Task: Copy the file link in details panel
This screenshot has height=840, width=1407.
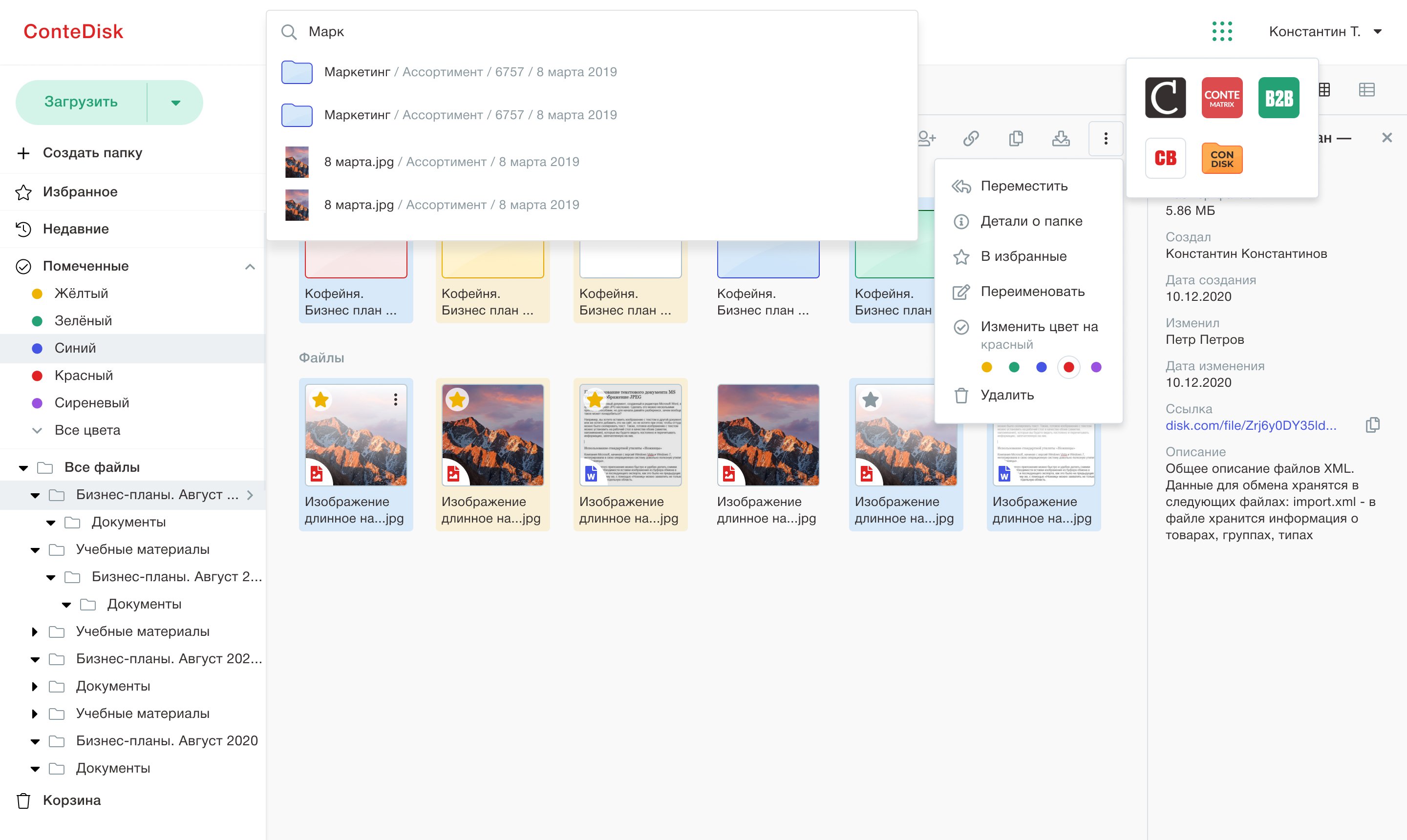Action: point(1372,425)
